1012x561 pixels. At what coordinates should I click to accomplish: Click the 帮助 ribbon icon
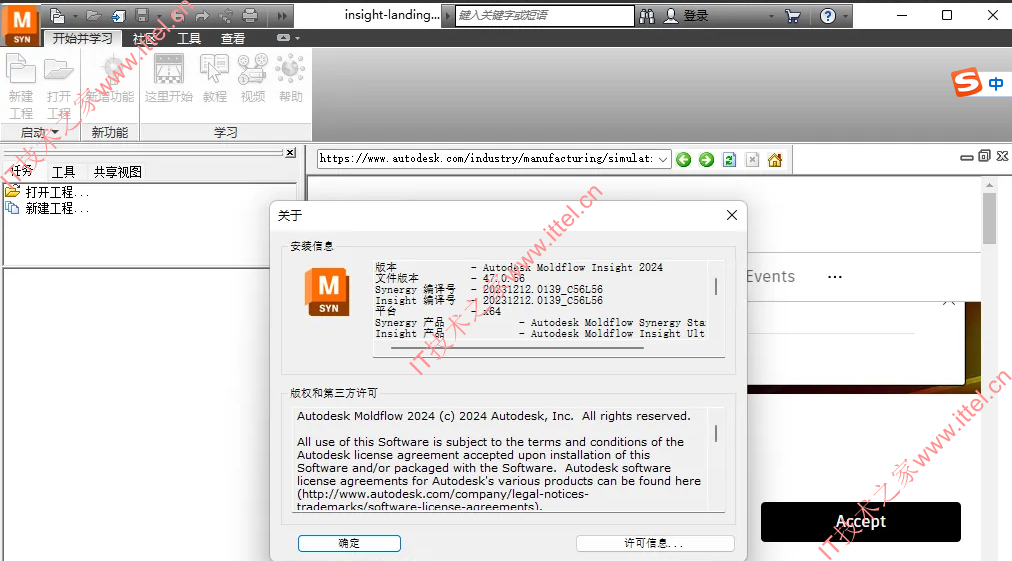290,79
